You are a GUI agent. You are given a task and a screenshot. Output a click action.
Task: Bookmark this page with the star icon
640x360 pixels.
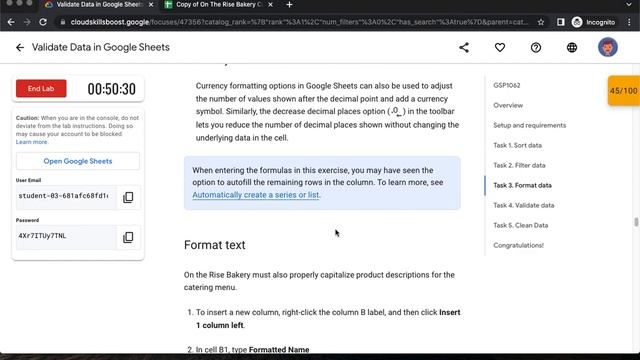pyautogui.click(x=541, y=22)
